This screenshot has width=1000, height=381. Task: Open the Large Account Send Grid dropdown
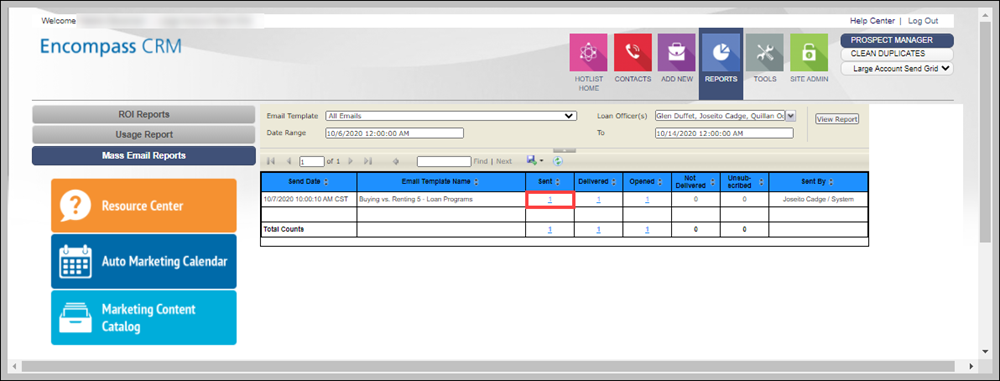pyautogui.click(x=897, y=68)
